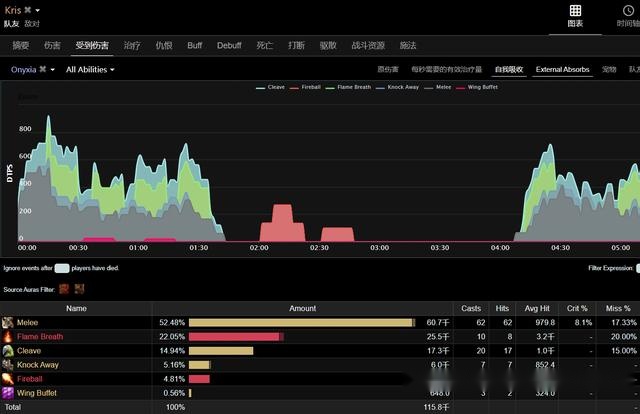Open the Flame Breath ability link
The height and width of the screenshot is (414, 640).
click(40, 336)
